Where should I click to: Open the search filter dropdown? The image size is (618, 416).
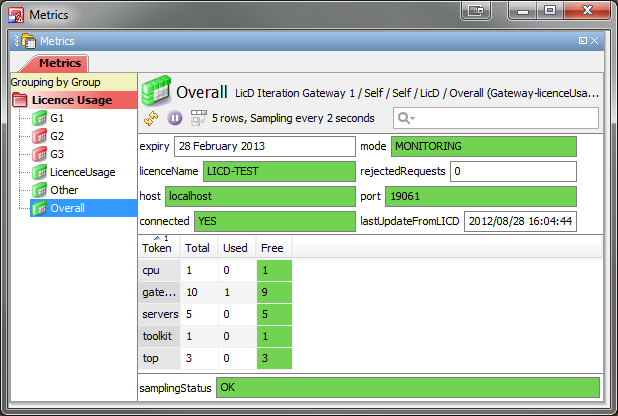pyautogui.click(x=406, y=118)
